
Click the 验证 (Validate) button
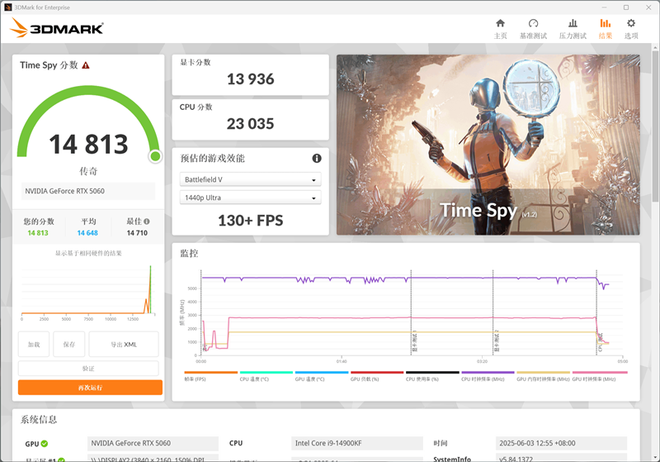coord(90,368)
